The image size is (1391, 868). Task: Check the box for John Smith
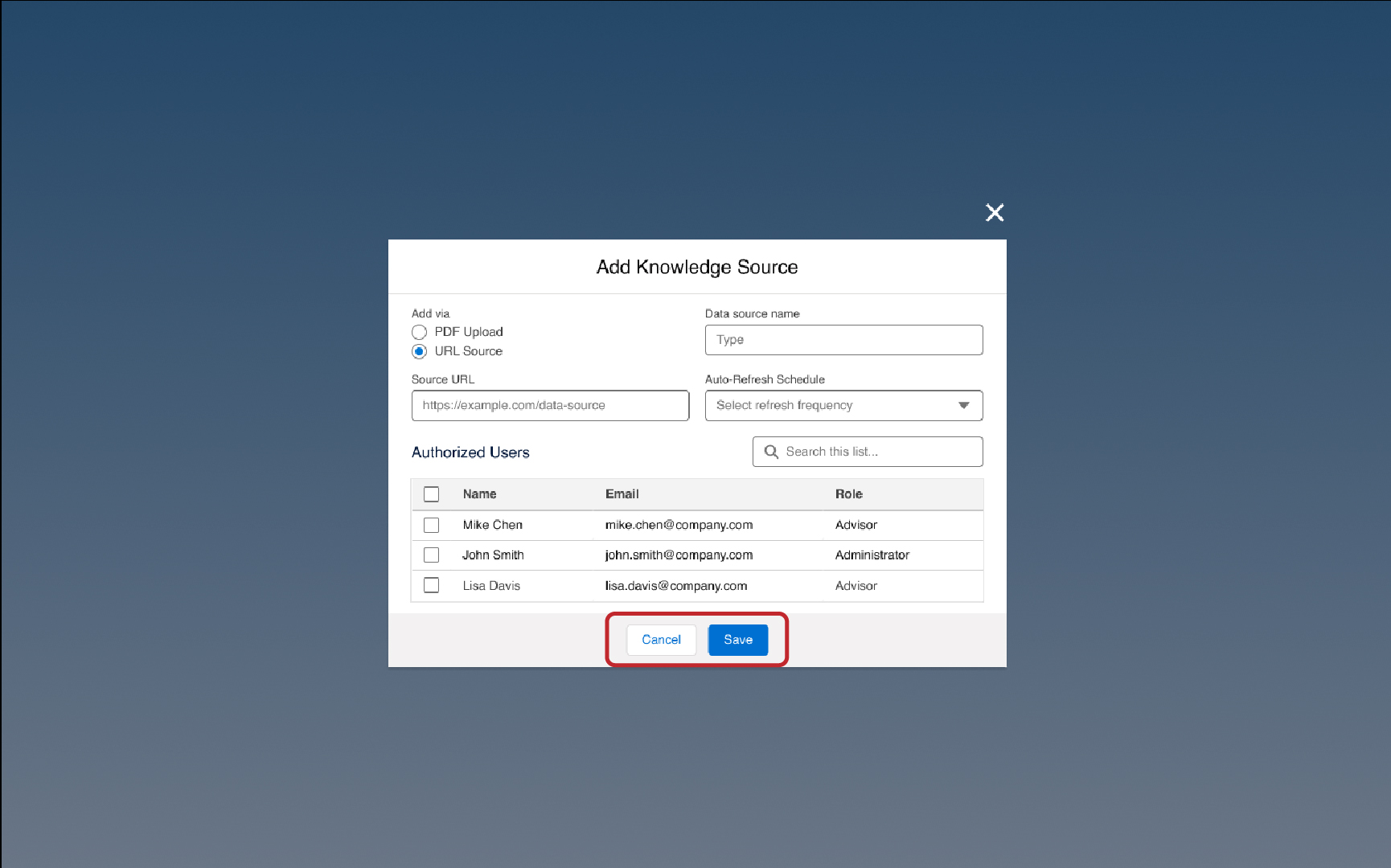pyautogui.click(x=432, y=555)
